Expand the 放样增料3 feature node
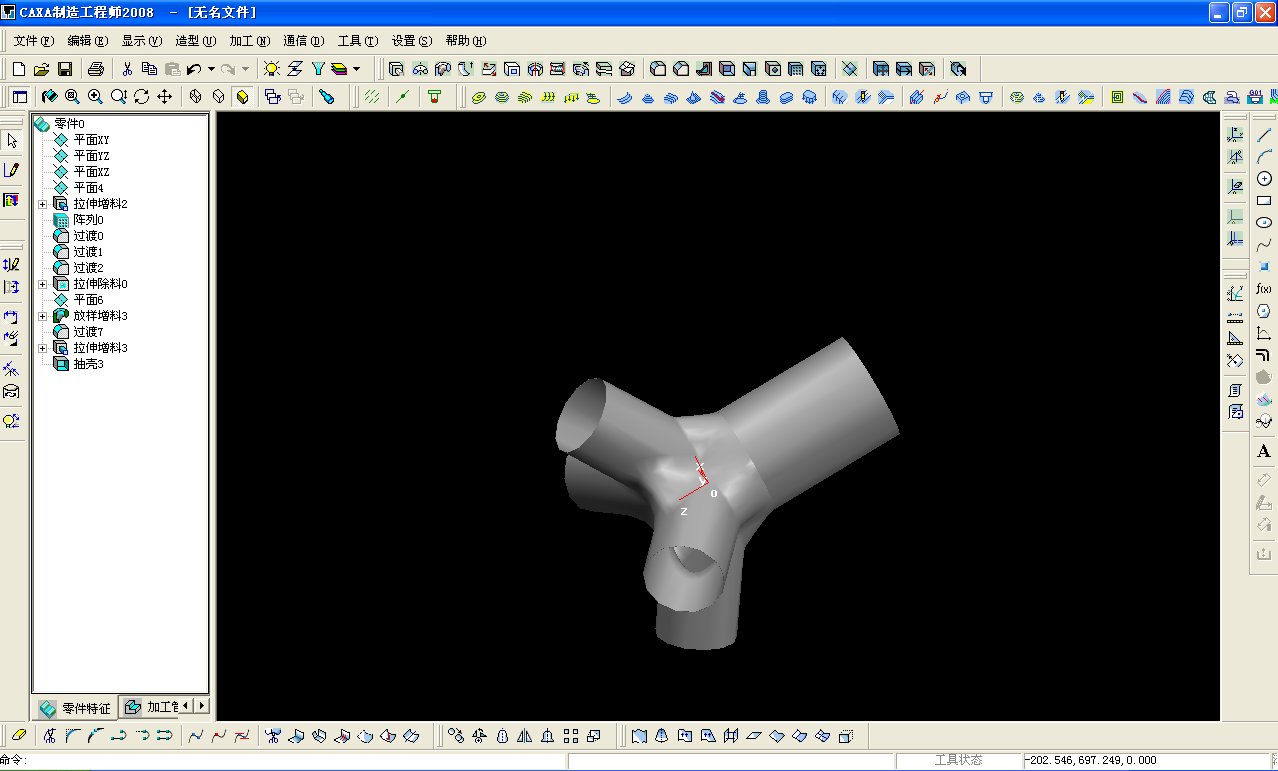 42,316
